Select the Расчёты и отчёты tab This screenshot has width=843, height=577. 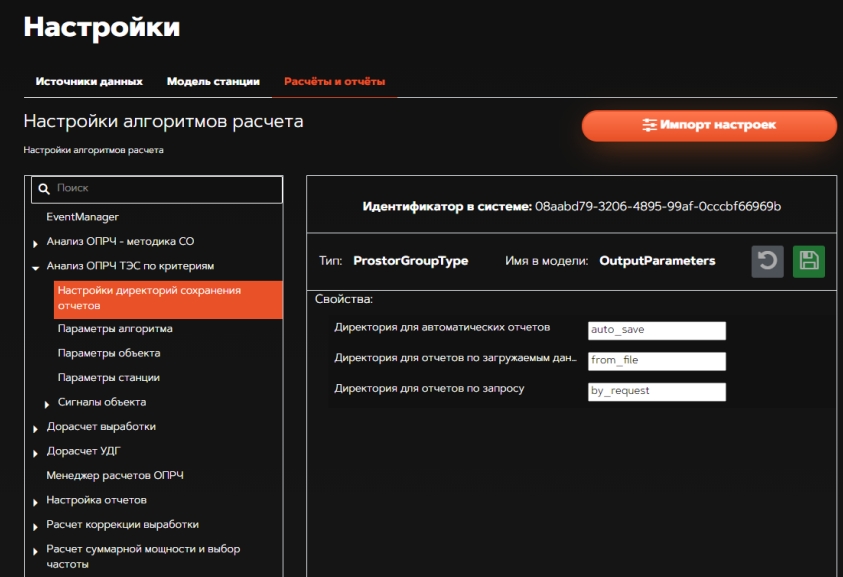[335, 82]
